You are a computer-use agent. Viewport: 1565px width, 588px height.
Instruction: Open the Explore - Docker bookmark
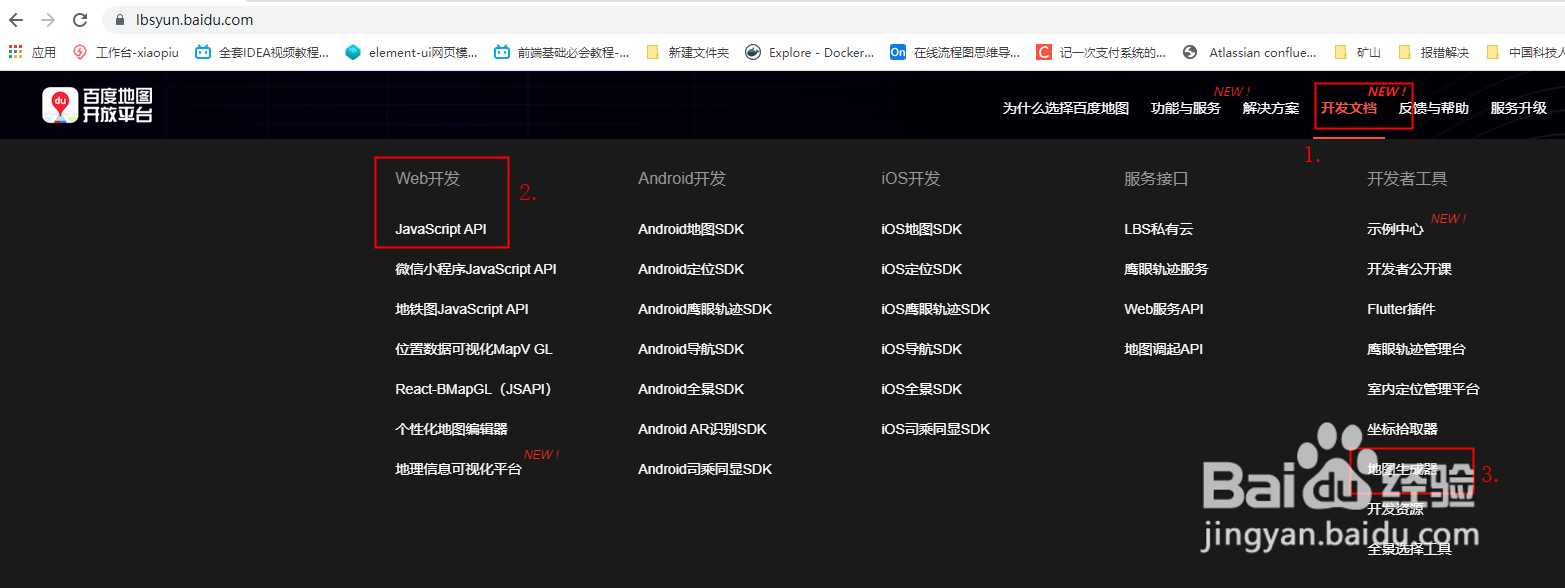click(809, 52)
